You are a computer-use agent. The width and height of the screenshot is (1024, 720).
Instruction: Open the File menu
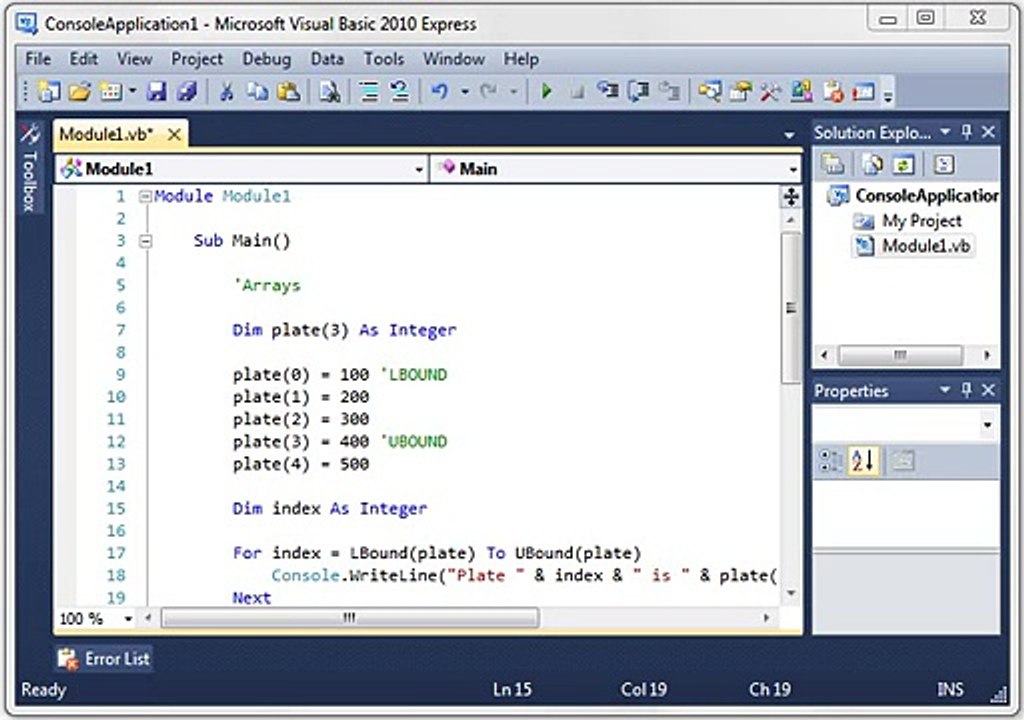[38, 59]
